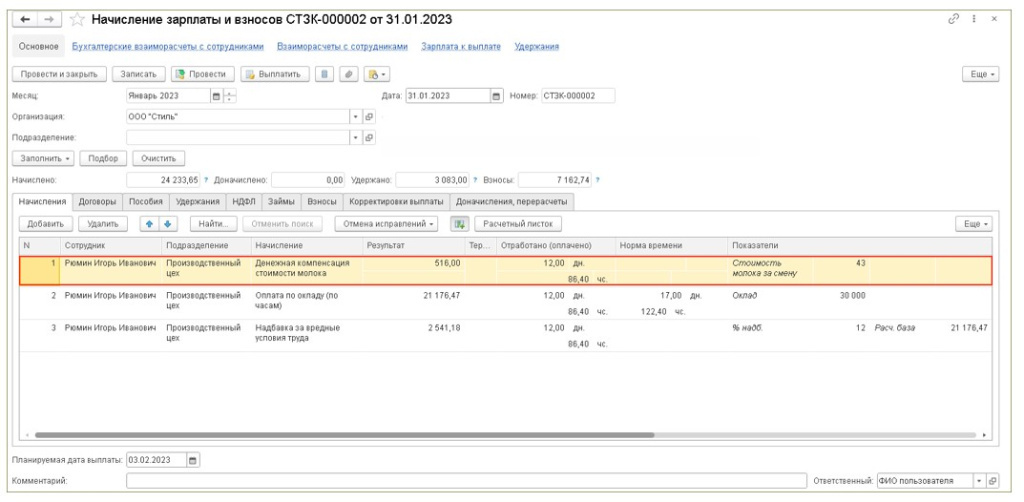
Task: Show the help hint next to Начислено
Action: (x=206, y=180)
